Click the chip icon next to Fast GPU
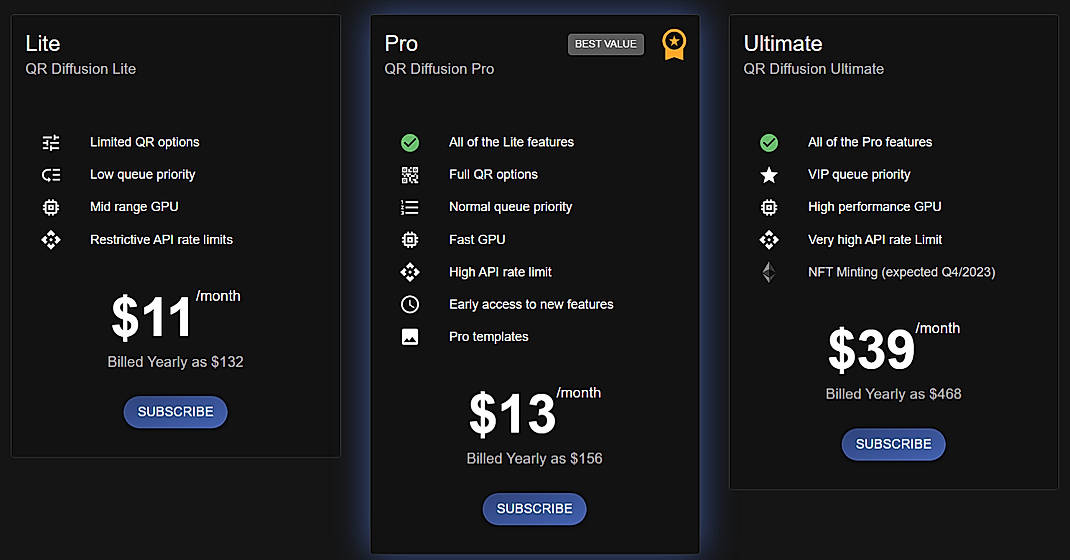Image resolution: width=1070 pixels, height=560 pixels. [x=410, y=239]
